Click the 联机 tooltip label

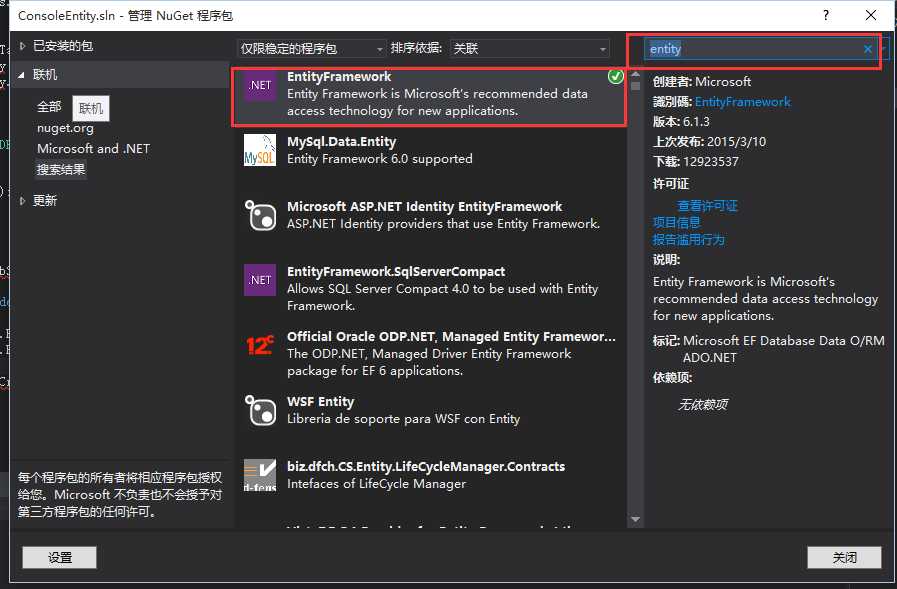91,108
